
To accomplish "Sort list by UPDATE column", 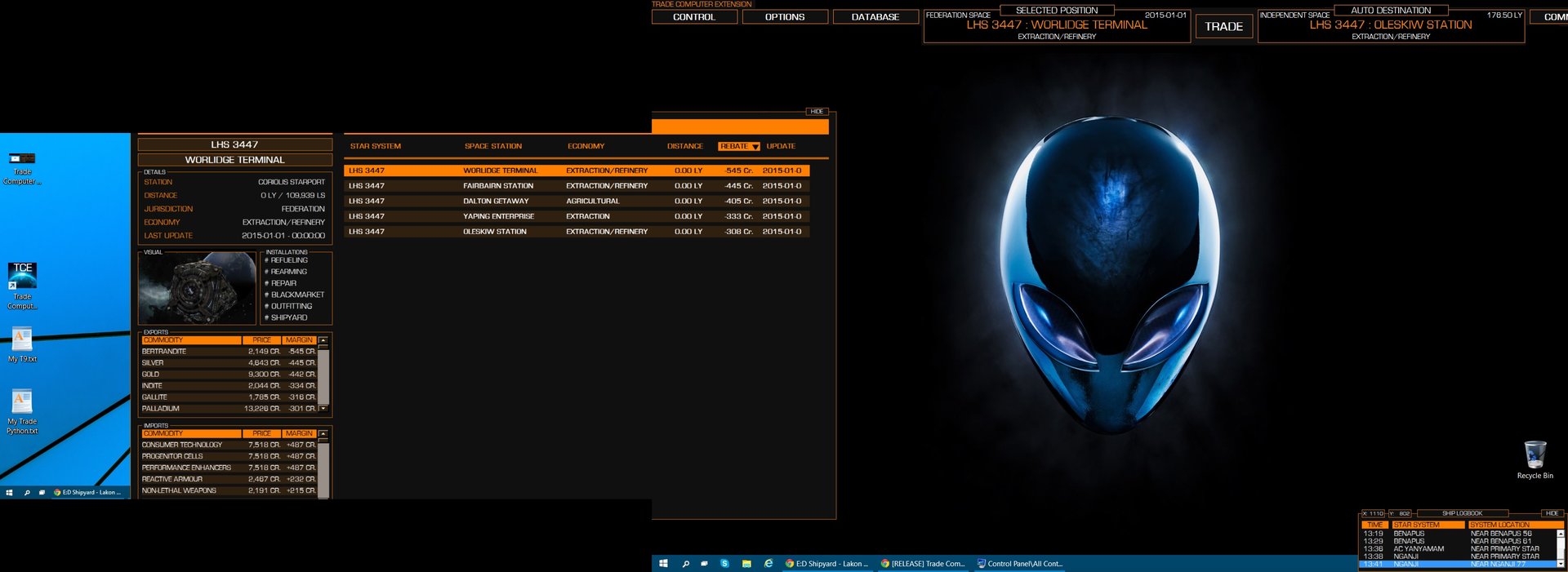I will coord(781,146).
